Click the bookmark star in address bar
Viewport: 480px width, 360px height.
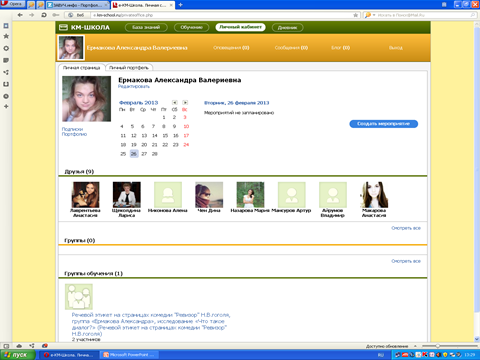tap(355, 15)
